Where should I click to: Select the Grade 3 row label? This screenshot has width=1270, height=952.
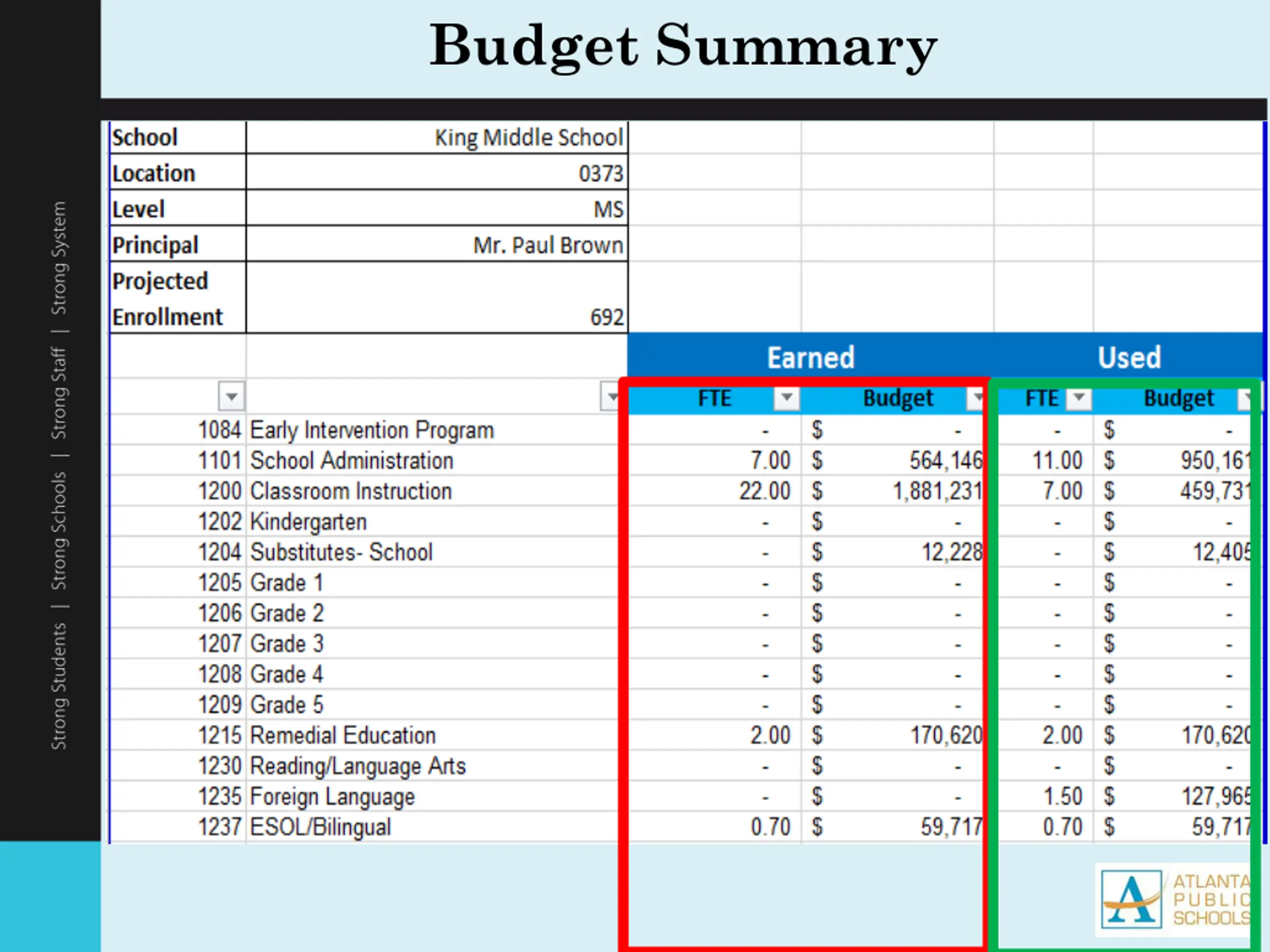[287, 644]
